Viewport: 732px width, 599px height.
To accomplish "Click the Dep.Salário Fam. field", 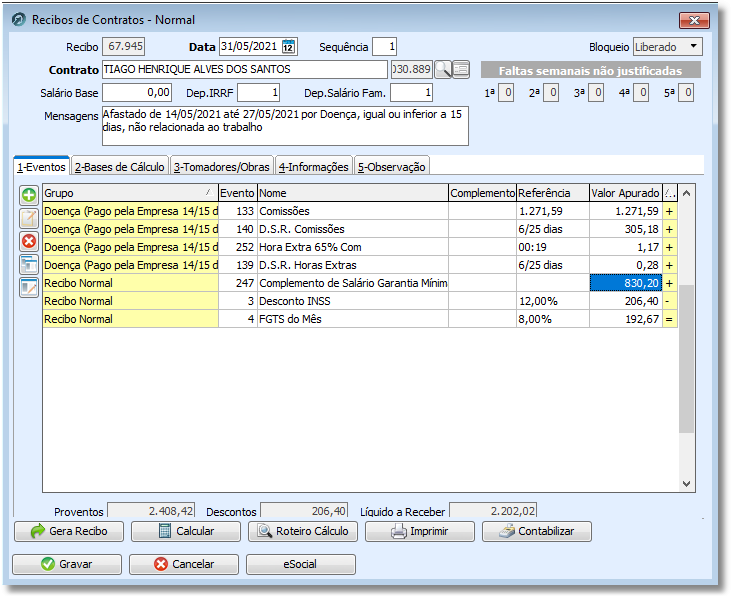I will (411, 92).
